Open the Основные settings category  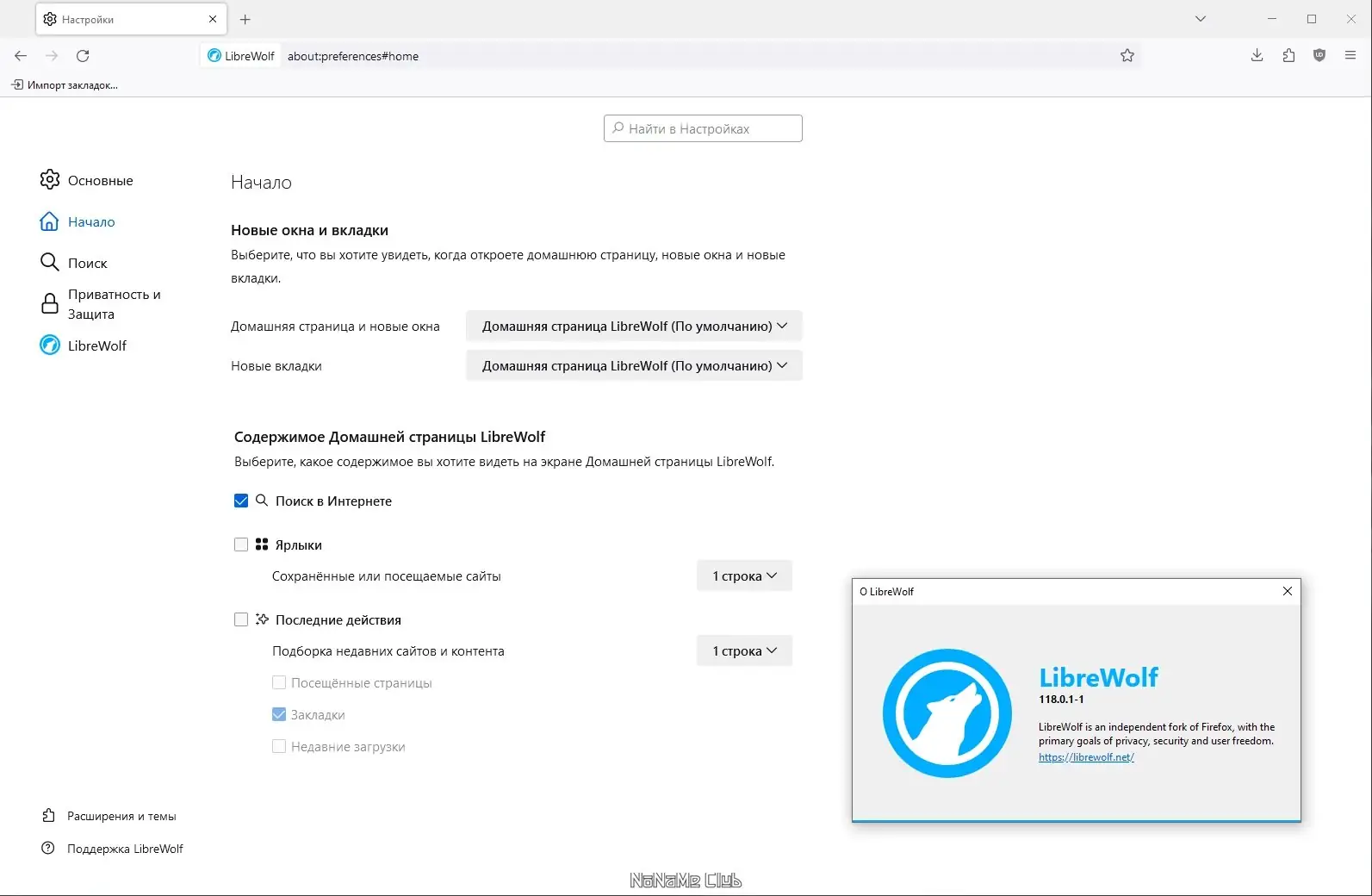pyautogui.click(x=86, y=180)
